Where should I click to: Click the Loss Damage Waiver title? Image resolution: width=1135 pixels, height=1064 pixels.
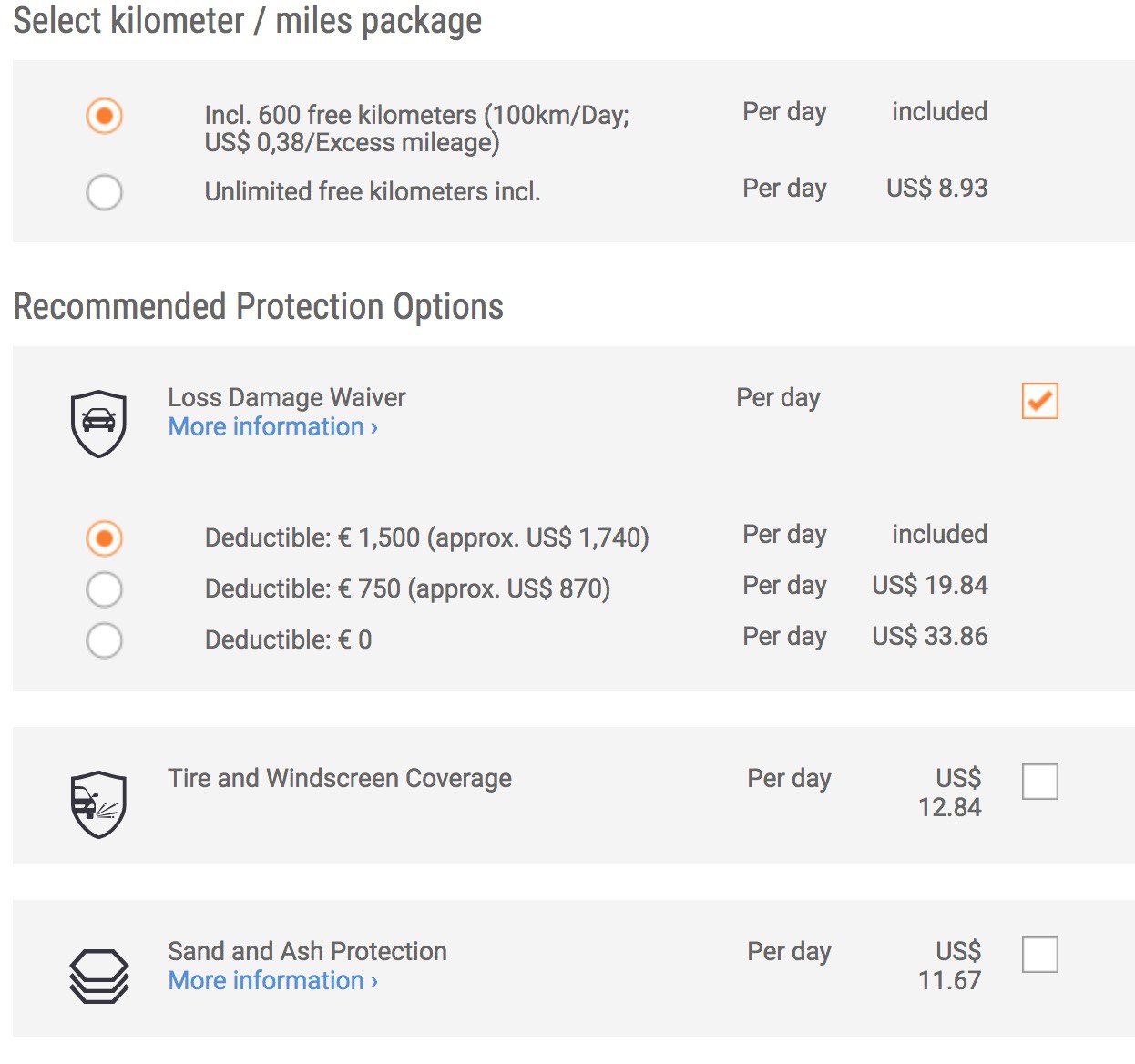[287, 397]
